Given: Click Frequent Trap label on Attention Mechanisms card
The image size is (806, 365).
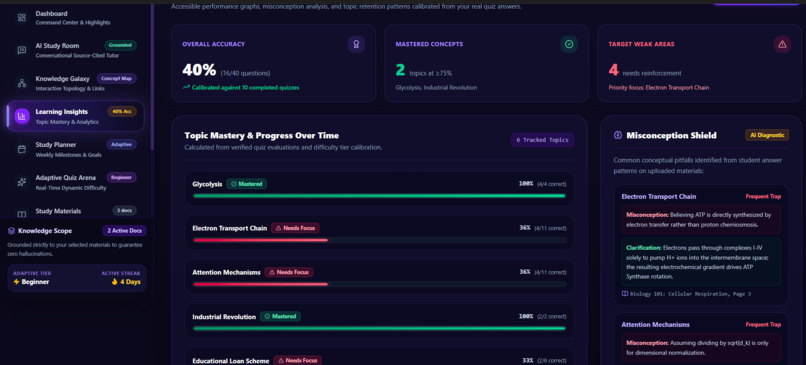Looking at the screenshot, I should pos(763,324).
